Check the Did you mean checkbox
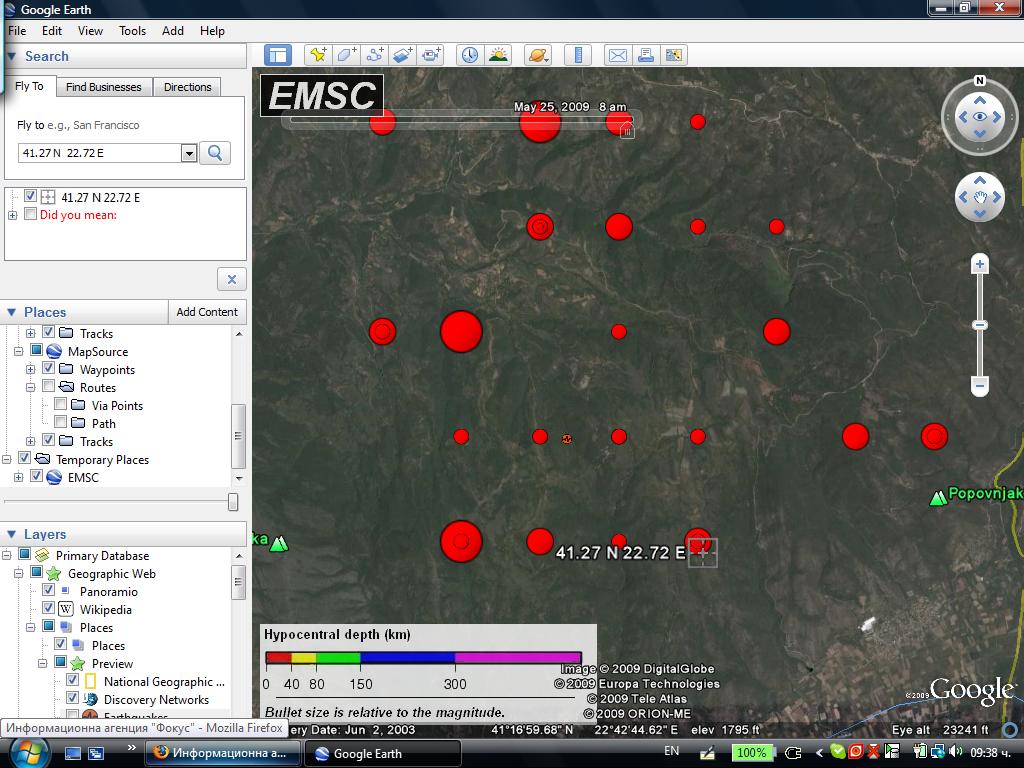Screen dimensions: 1024x768 point(30,214)
